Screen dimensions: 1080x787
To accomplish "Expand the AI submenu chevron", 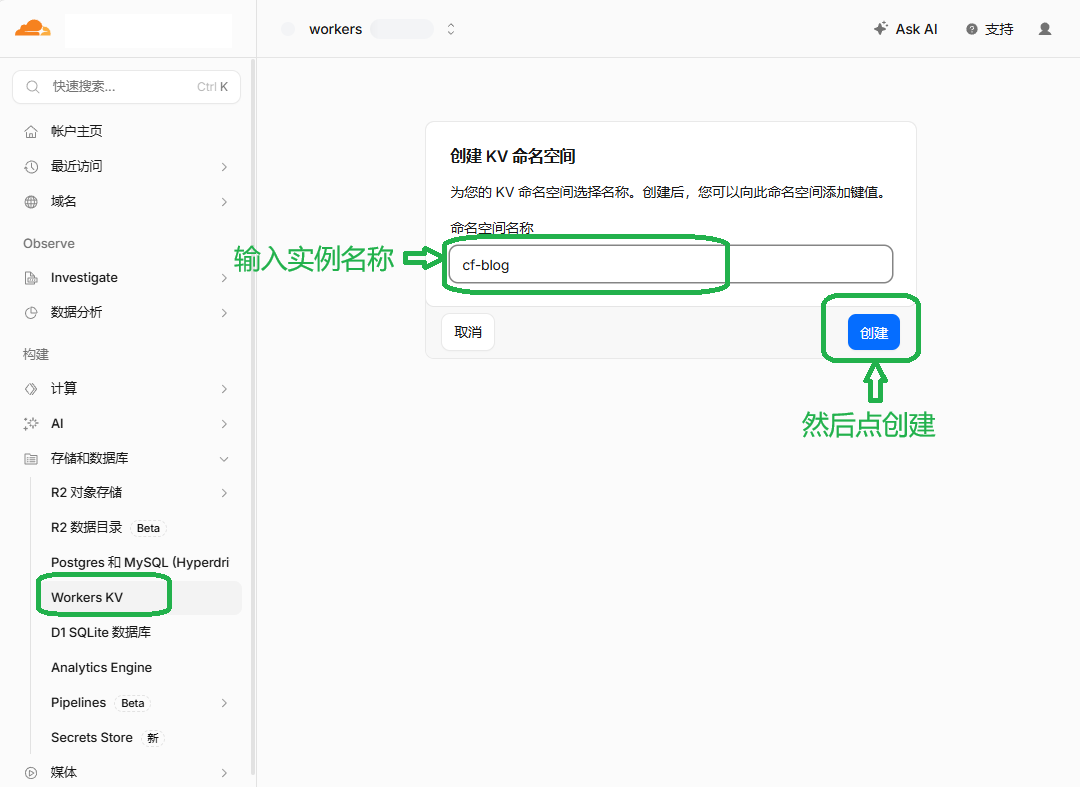I will pyautogui.click(x=224, y=424).
